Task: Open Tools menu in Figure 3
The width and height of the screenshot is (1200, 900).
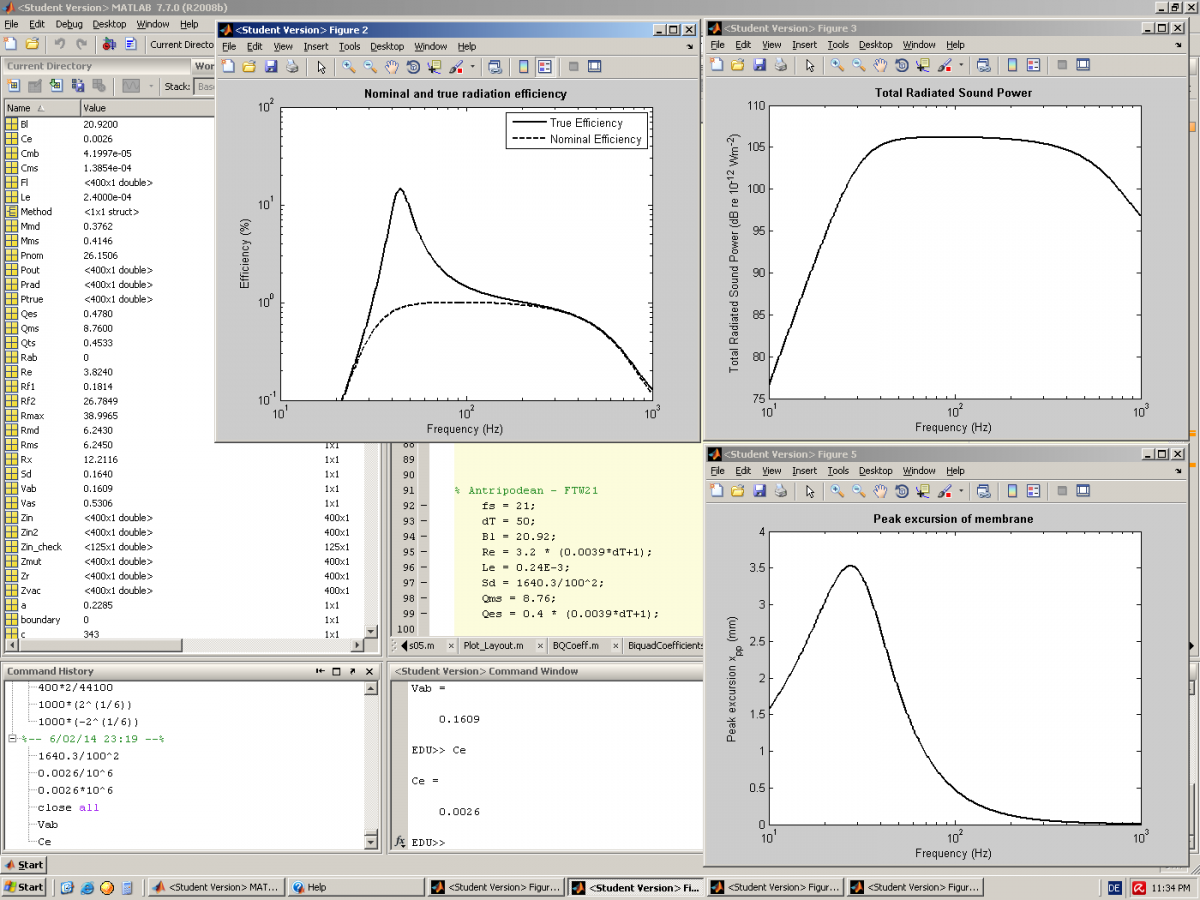Action: (x=838, y=45)
